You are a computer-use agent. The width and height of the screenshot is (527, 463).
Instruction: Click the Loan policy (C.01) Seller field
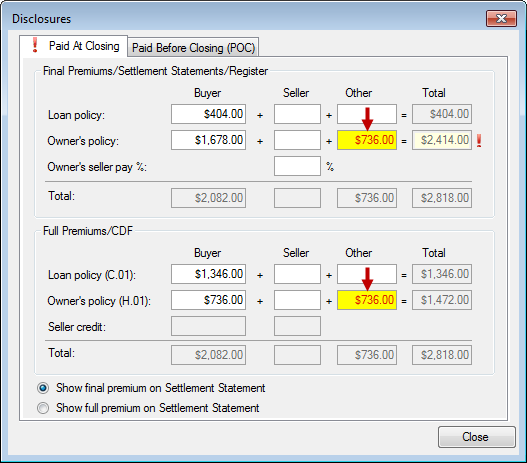coord(297,274)
